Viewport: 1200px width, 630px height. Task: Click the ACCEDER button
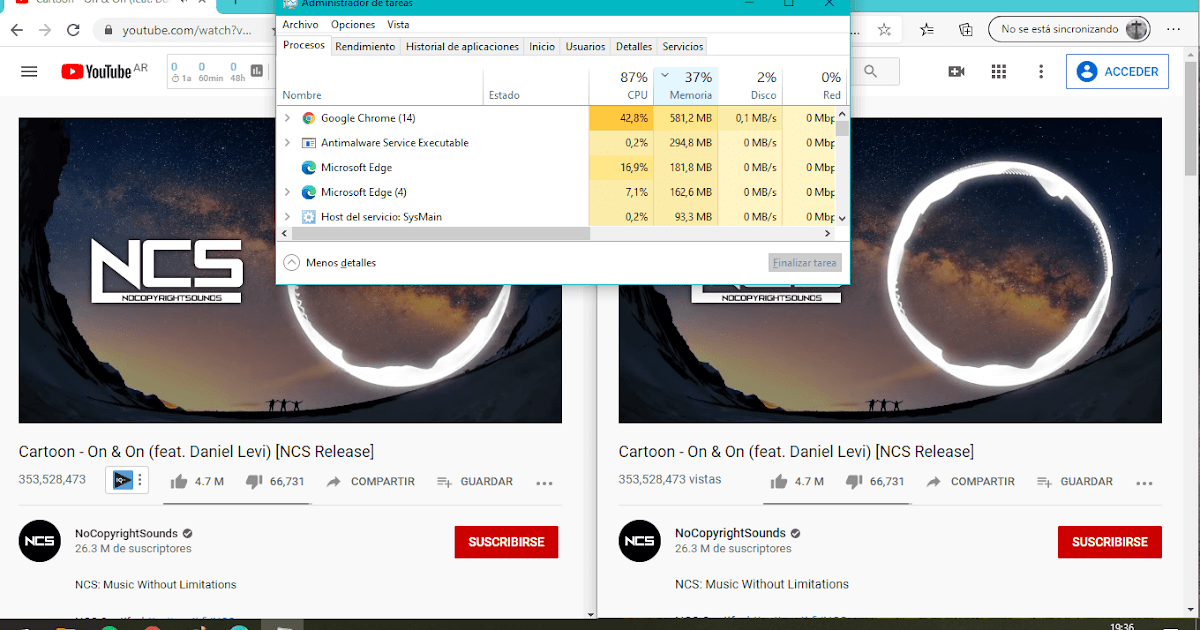[1117, 71]
